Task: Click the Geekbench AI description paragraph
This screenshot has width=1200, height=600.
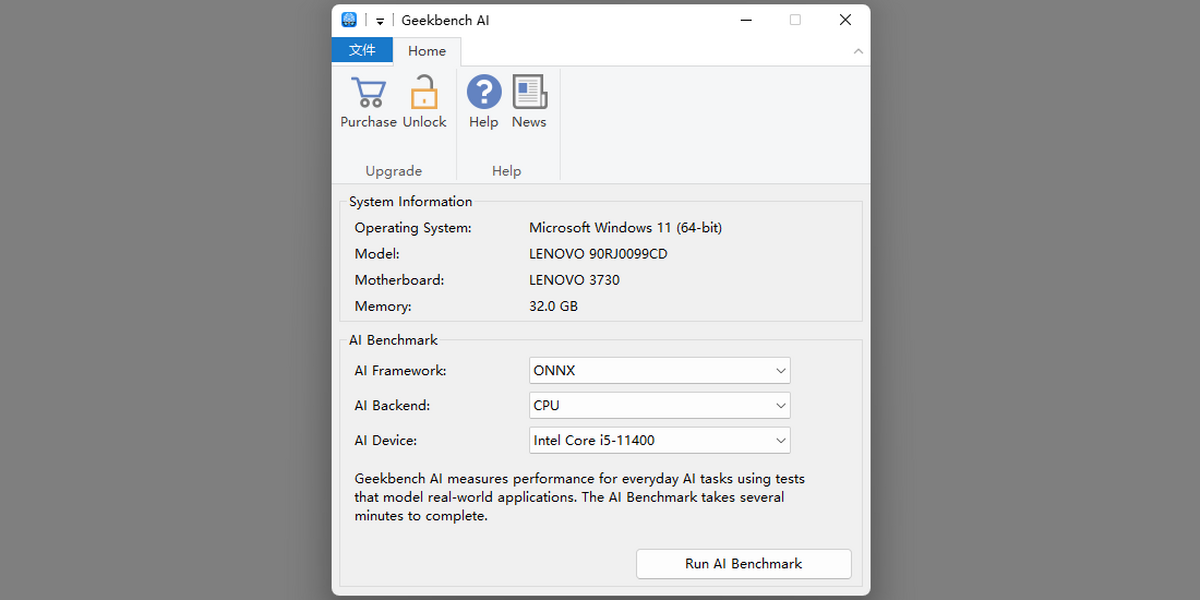Action: tap(580, 497)
